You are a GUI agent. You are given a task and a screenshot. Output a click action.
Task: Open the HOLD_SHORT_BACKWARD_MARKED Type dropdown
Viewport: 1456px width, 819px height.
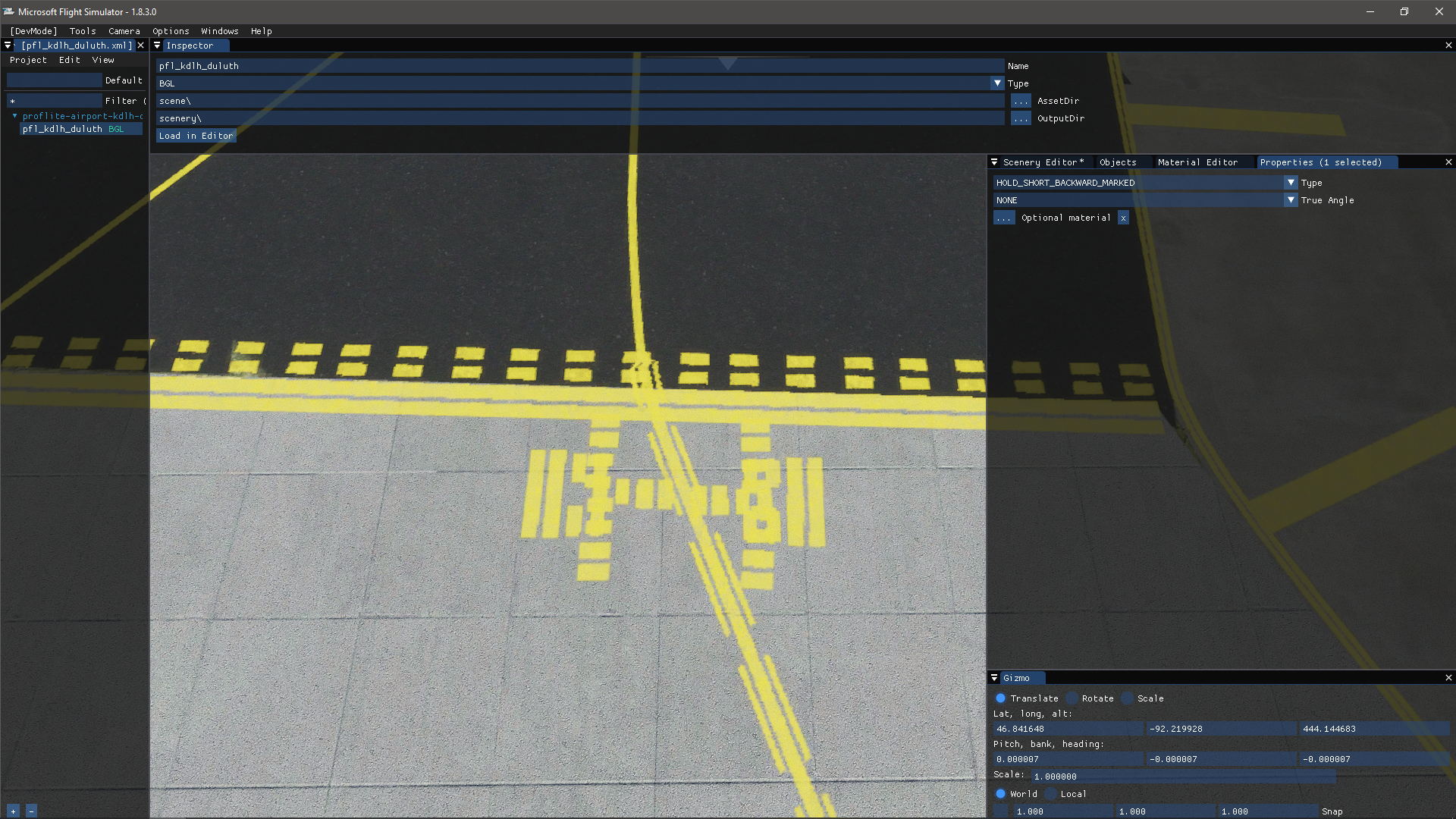pyautogui.click(x=1291, y=183)
